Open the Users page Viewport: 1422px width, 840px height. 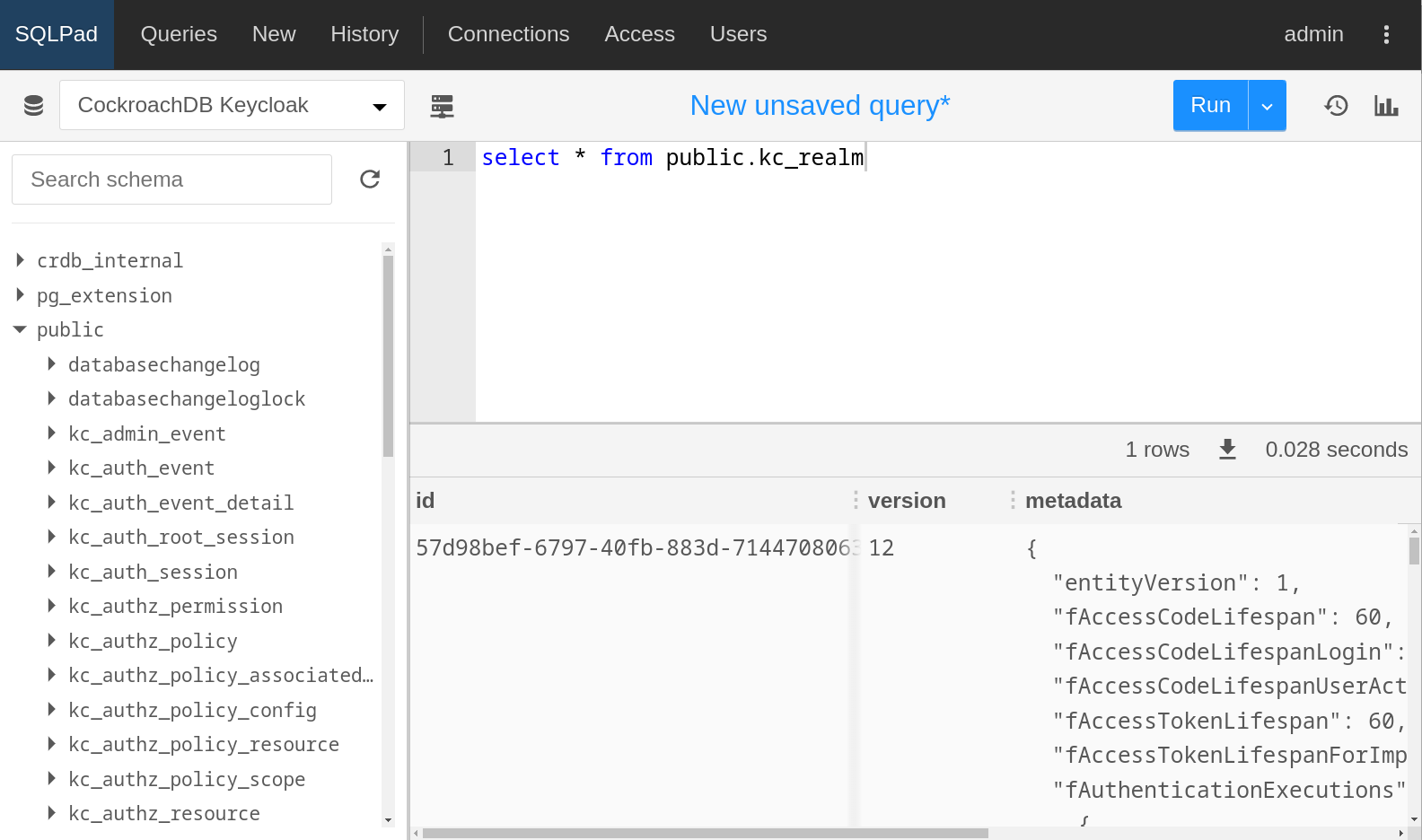[738, 34]
